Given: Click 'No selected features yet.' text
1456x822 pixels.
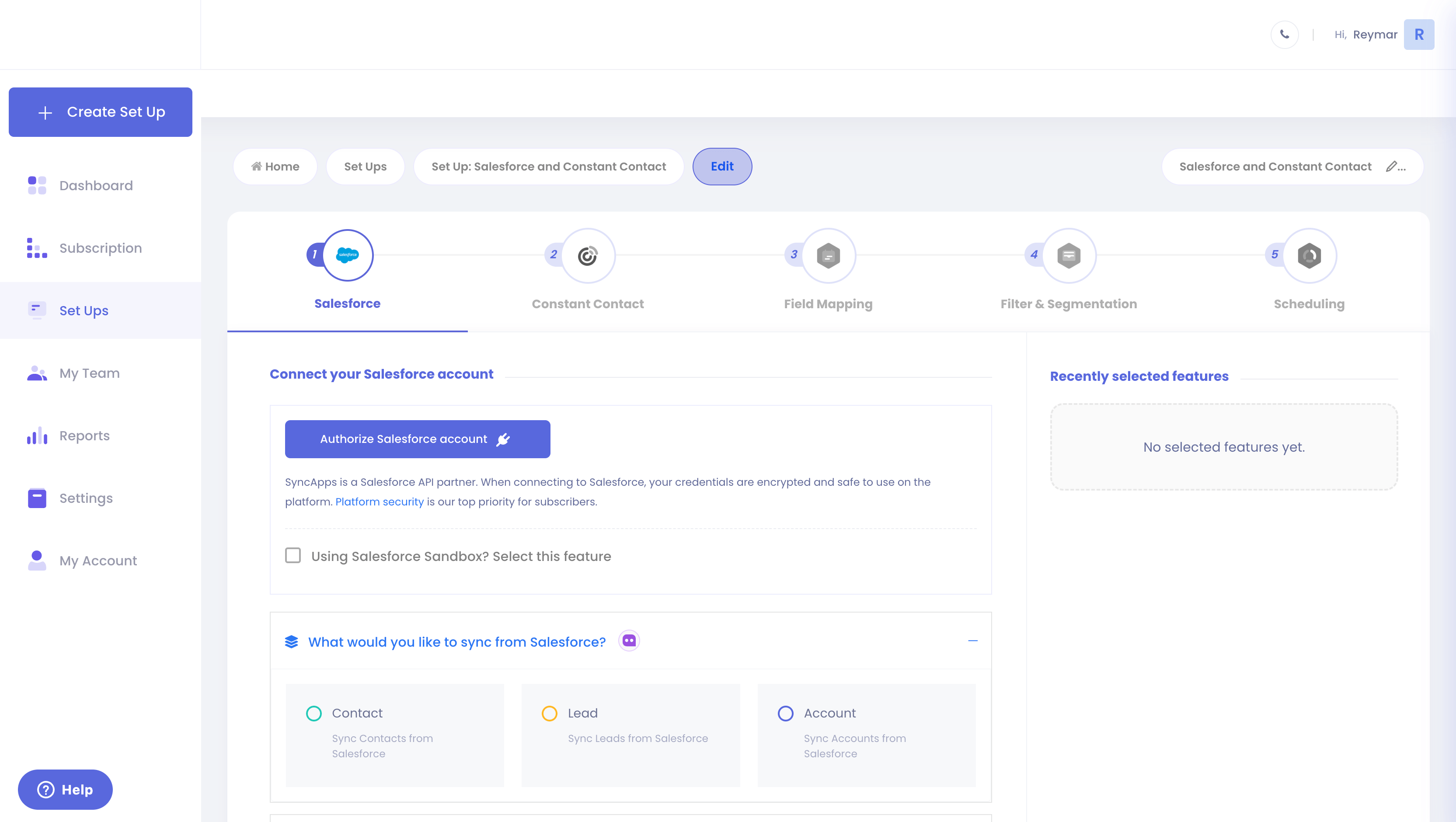Looking at the screenshot, I should pos(1224,447).
